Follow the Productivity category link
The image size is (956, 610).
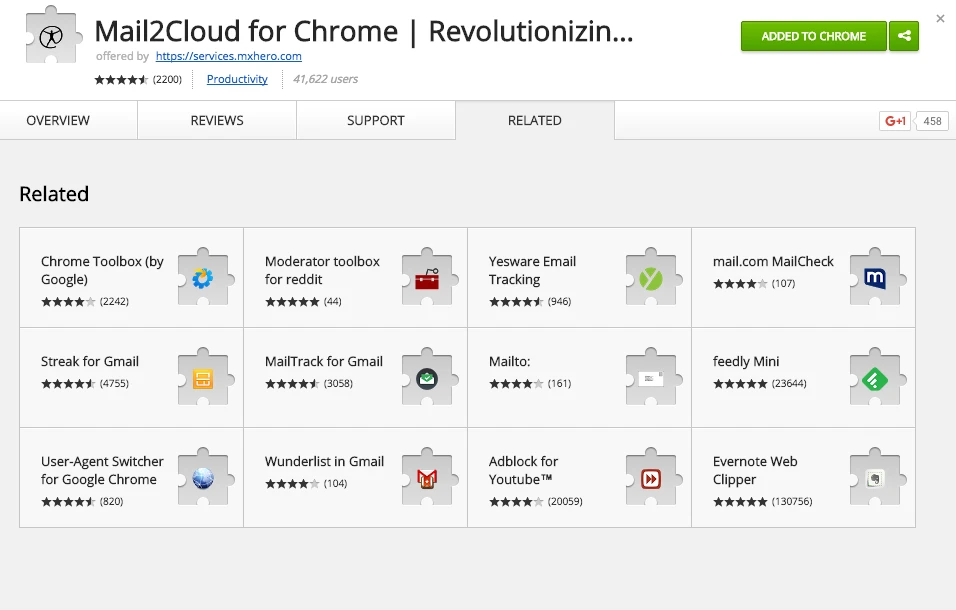tap(237, 79)
